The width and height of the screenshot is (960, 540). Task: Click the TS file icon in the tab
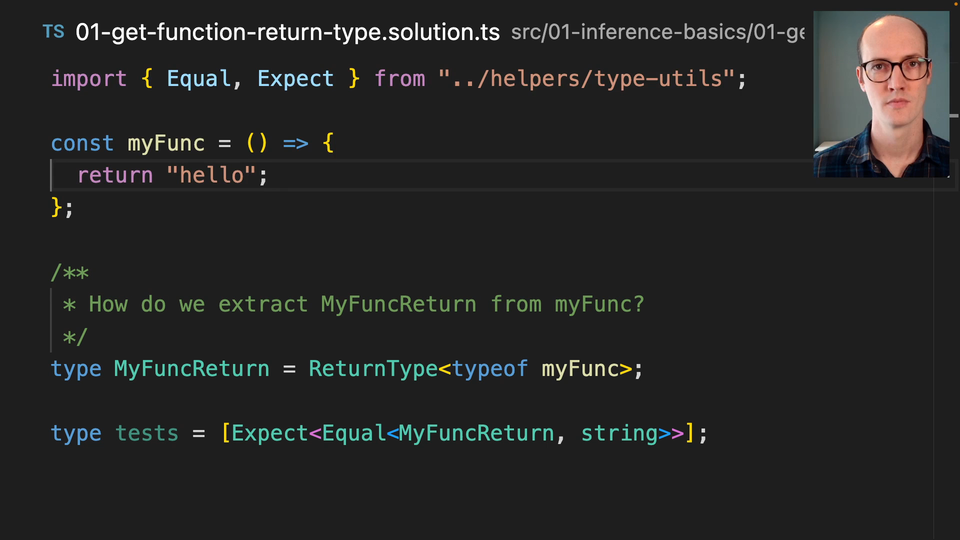click(x=53, y=32)
